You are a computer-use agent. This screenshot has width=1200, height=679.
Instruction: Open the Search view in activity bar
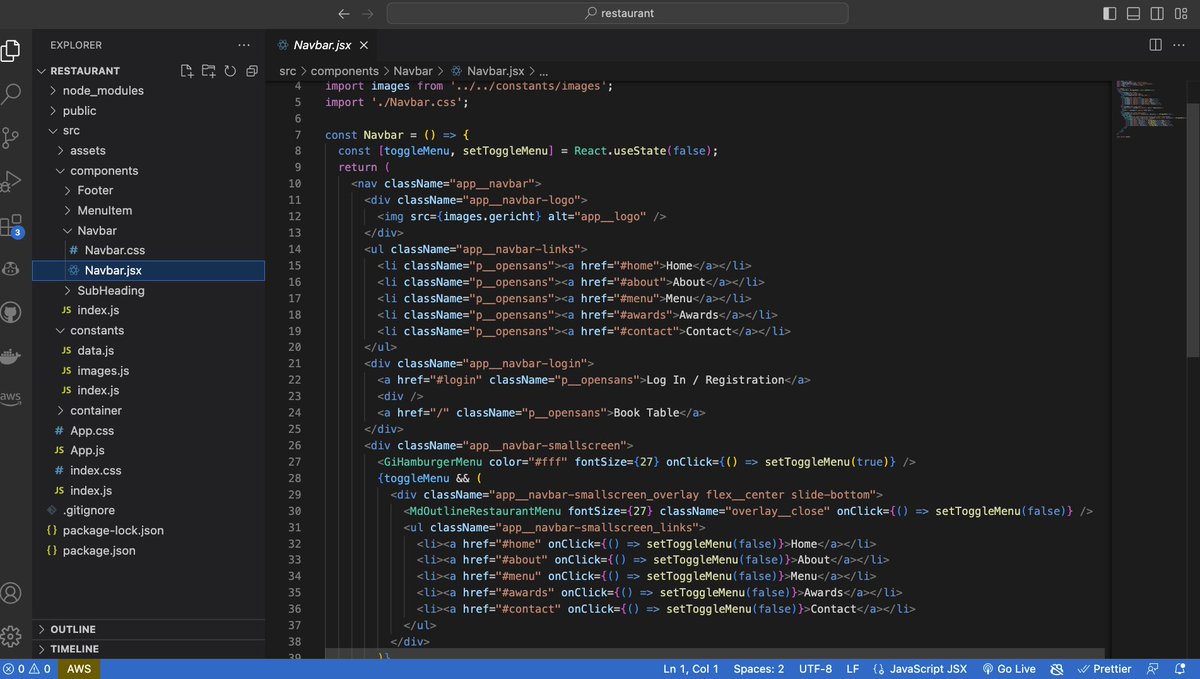tap(11, 94)
